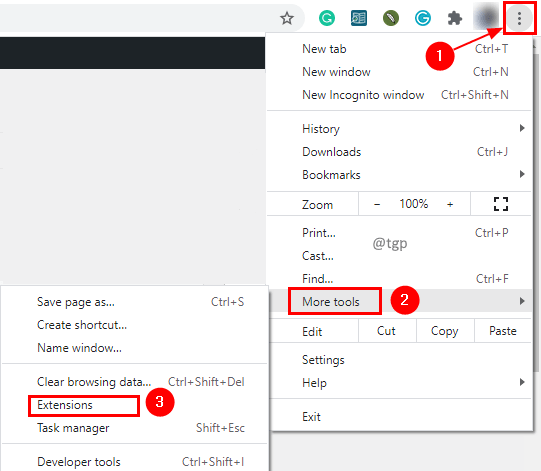This screenshot has width=541, height=471.
Task: Toggle fullscreen mode icon in Zoom row
Action: (501, 204)
